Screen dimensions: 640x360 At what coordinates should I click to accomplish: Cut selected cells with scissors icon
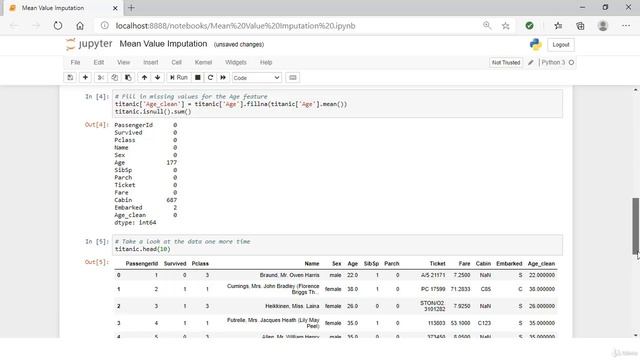coord(101,78)
